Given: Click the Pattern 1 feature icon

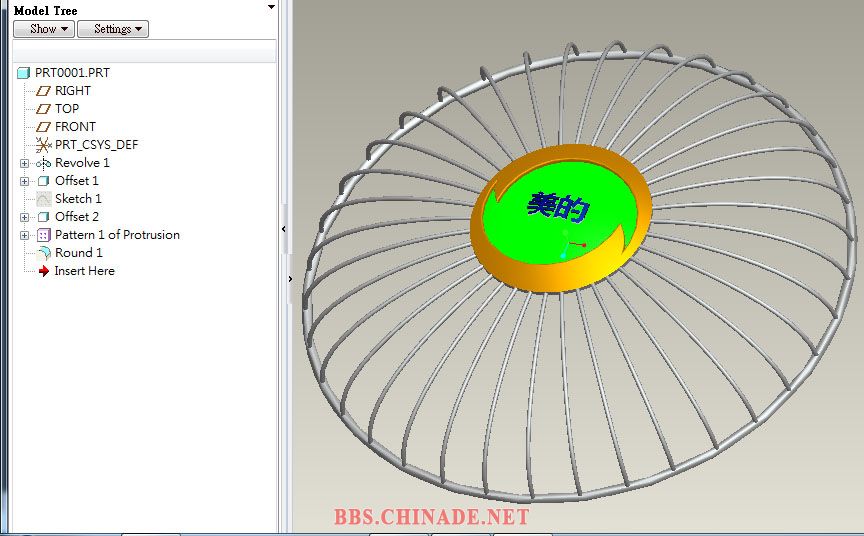Looking at the screenshot, I should [x=44, y=235].
